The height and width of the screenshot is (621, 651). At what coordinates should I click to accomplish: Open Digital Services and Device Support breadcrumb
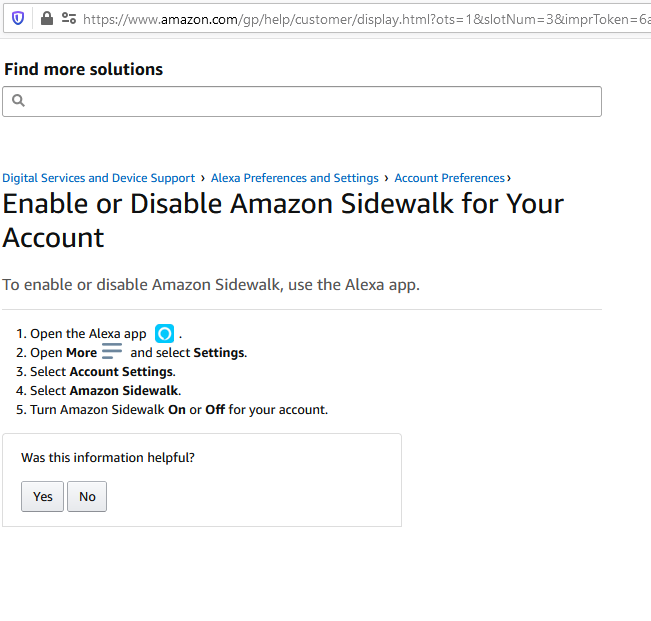click(x=98, y=178)
